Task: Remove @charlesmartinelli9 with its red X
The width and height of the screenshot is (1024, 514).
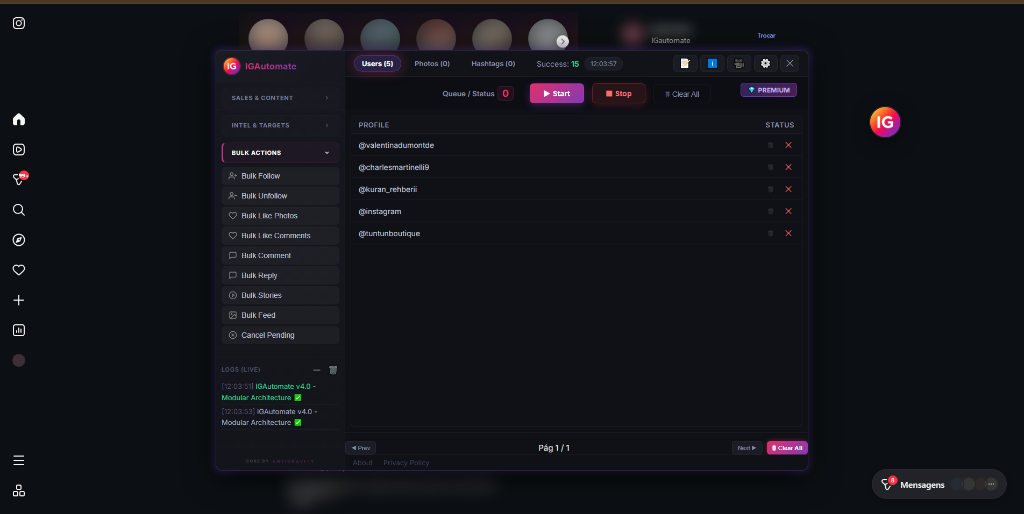Action: 788,167
